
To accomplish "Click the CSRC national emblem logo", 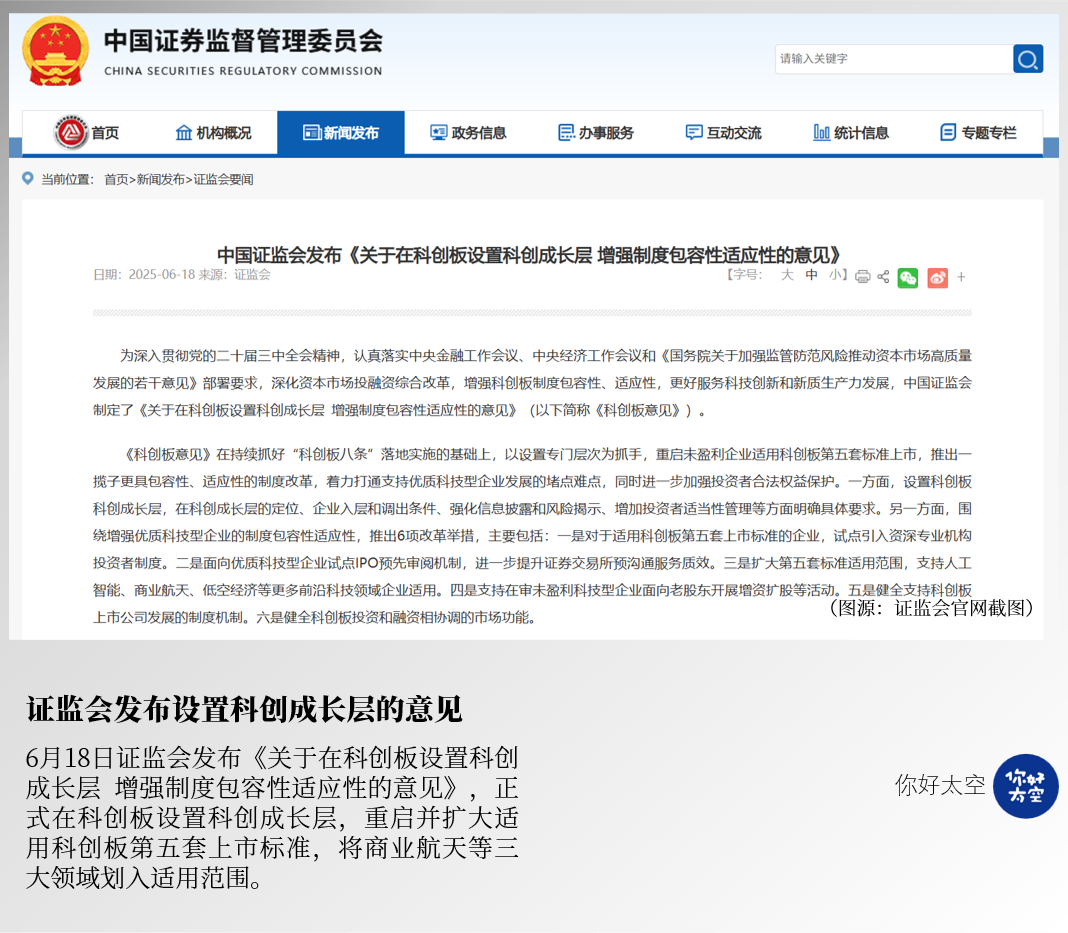I will [55, 51].
